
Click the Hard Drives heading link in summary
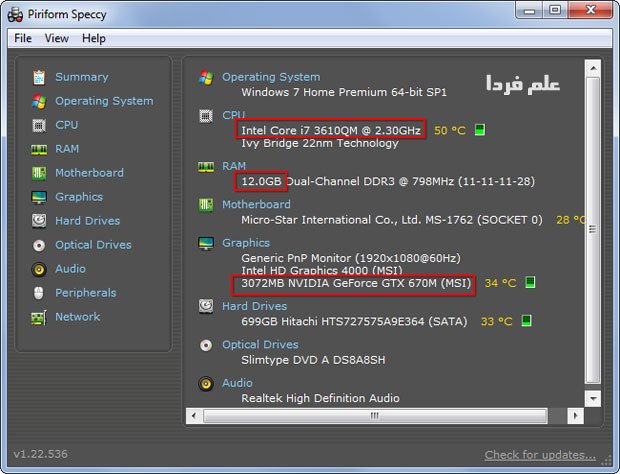254,306
